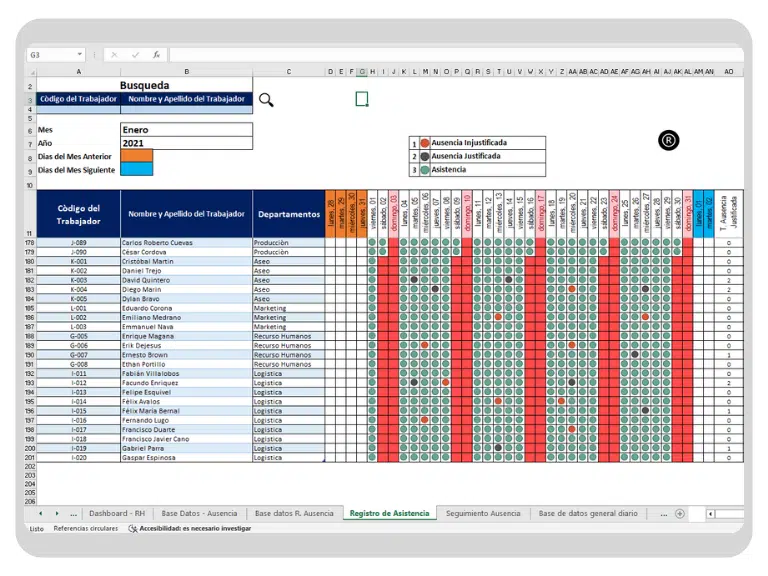Switch to the Dashboard - RH sheet tab
Viewport: 768px width, 576px height.
pos(116,513)
